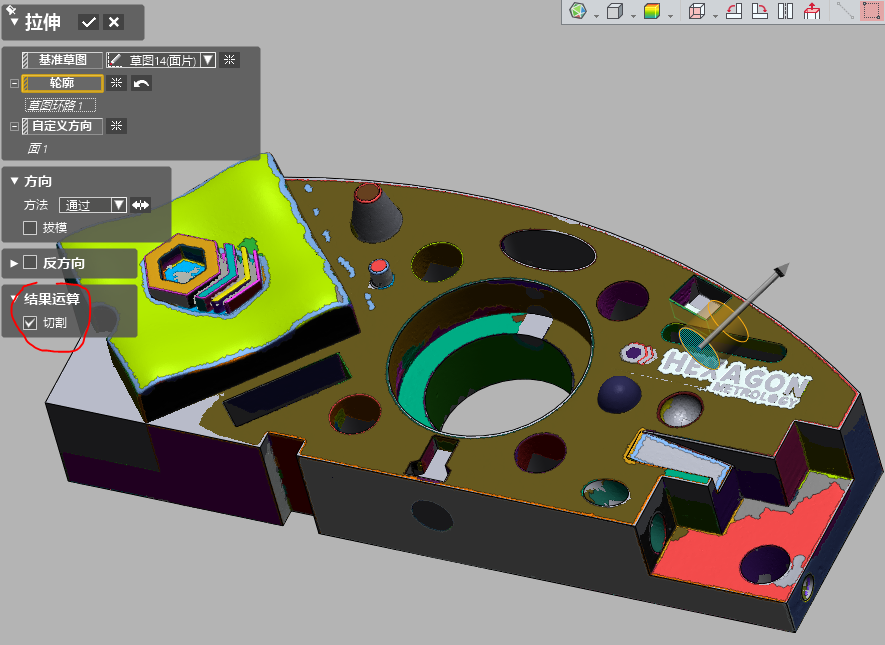This screenshot has width=885, height=645.
Task: Open the rainbow color display mode icon
Action: coord(652,12)
